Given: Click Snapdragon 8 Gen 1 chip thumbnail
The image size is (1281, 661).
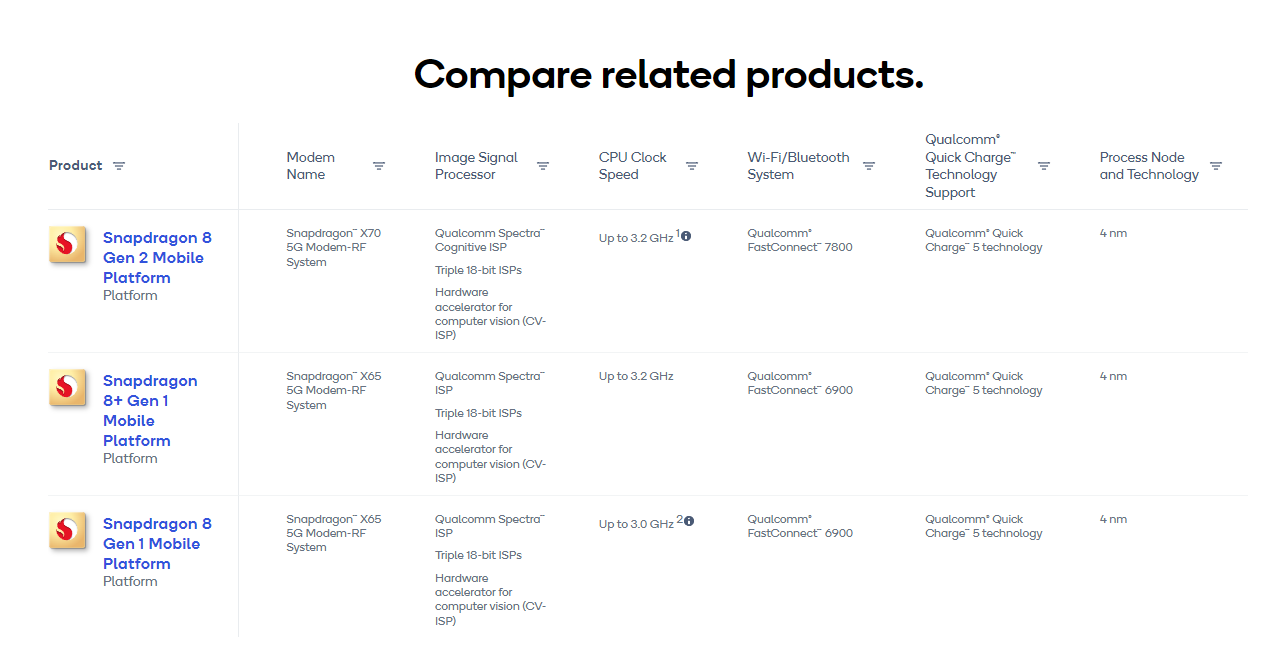Looking at the screenshot, I should [x=68, y=530].
